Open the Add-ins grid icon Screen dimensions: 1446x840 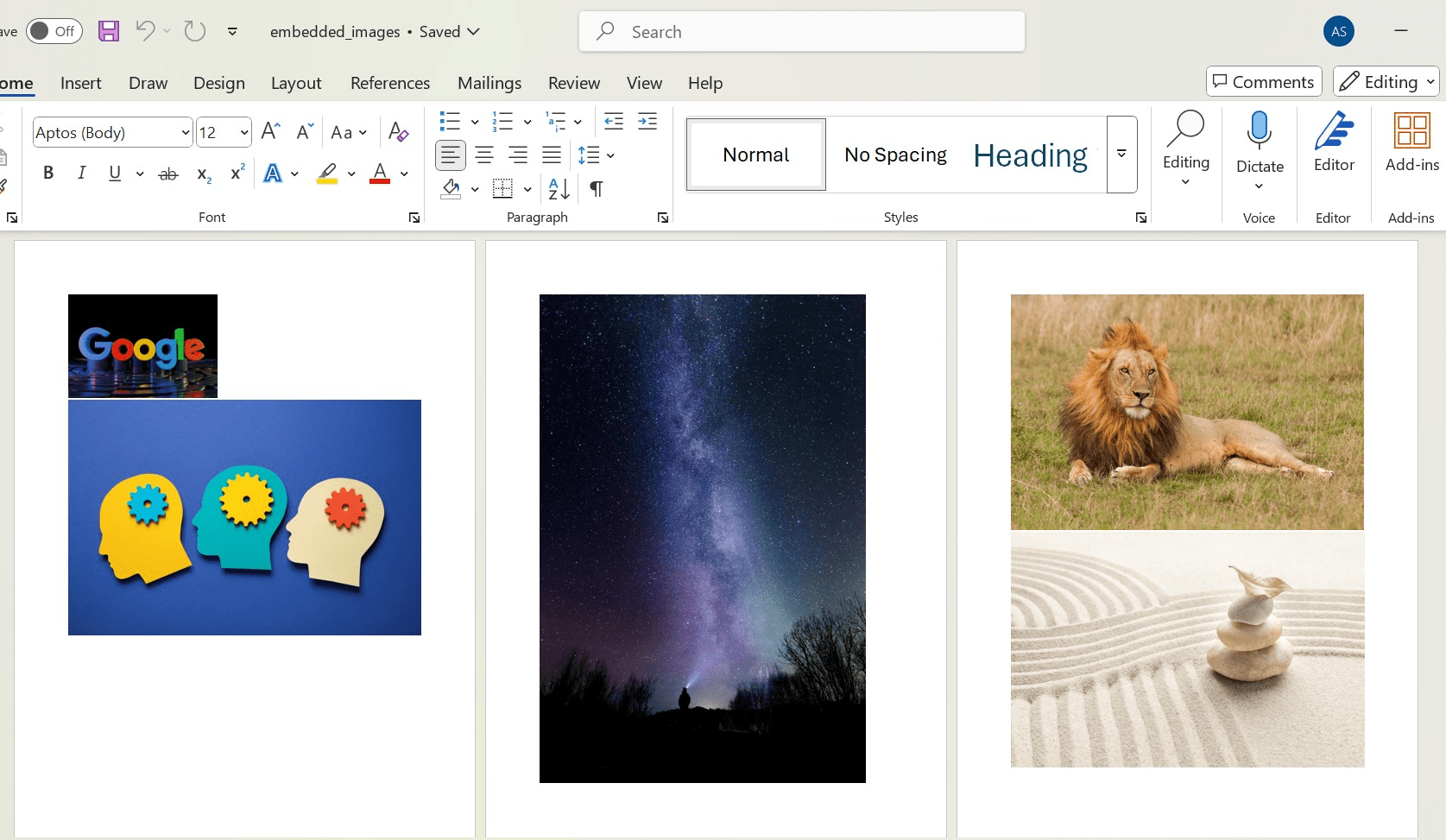1412,131
